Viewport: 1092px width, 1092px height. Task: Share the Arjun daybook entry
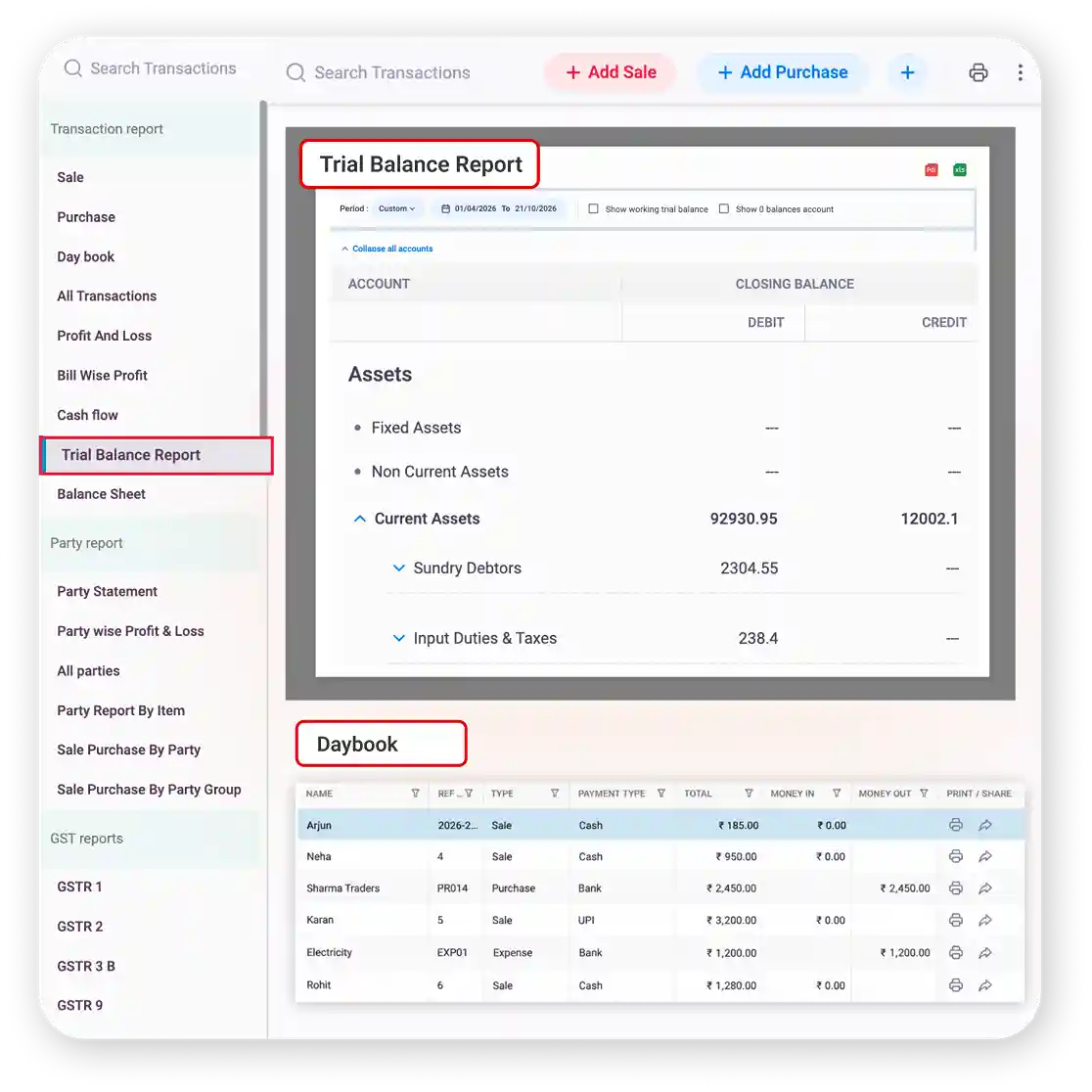click(x=984, y=825)
